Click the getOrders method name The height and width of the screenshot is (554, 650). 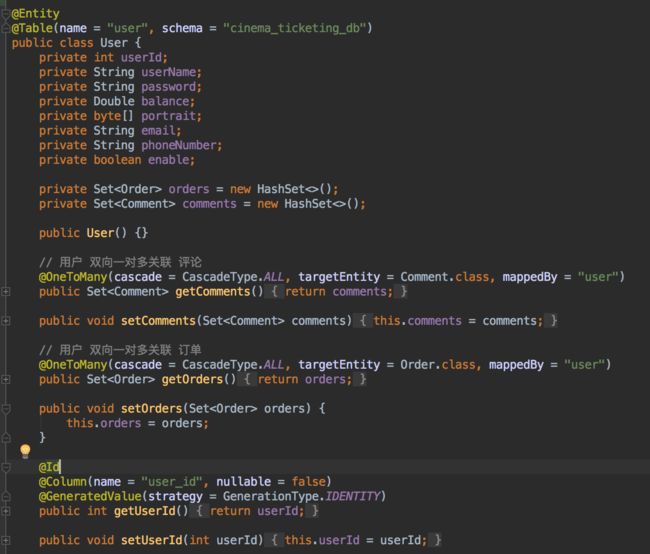tap(192, 379)
